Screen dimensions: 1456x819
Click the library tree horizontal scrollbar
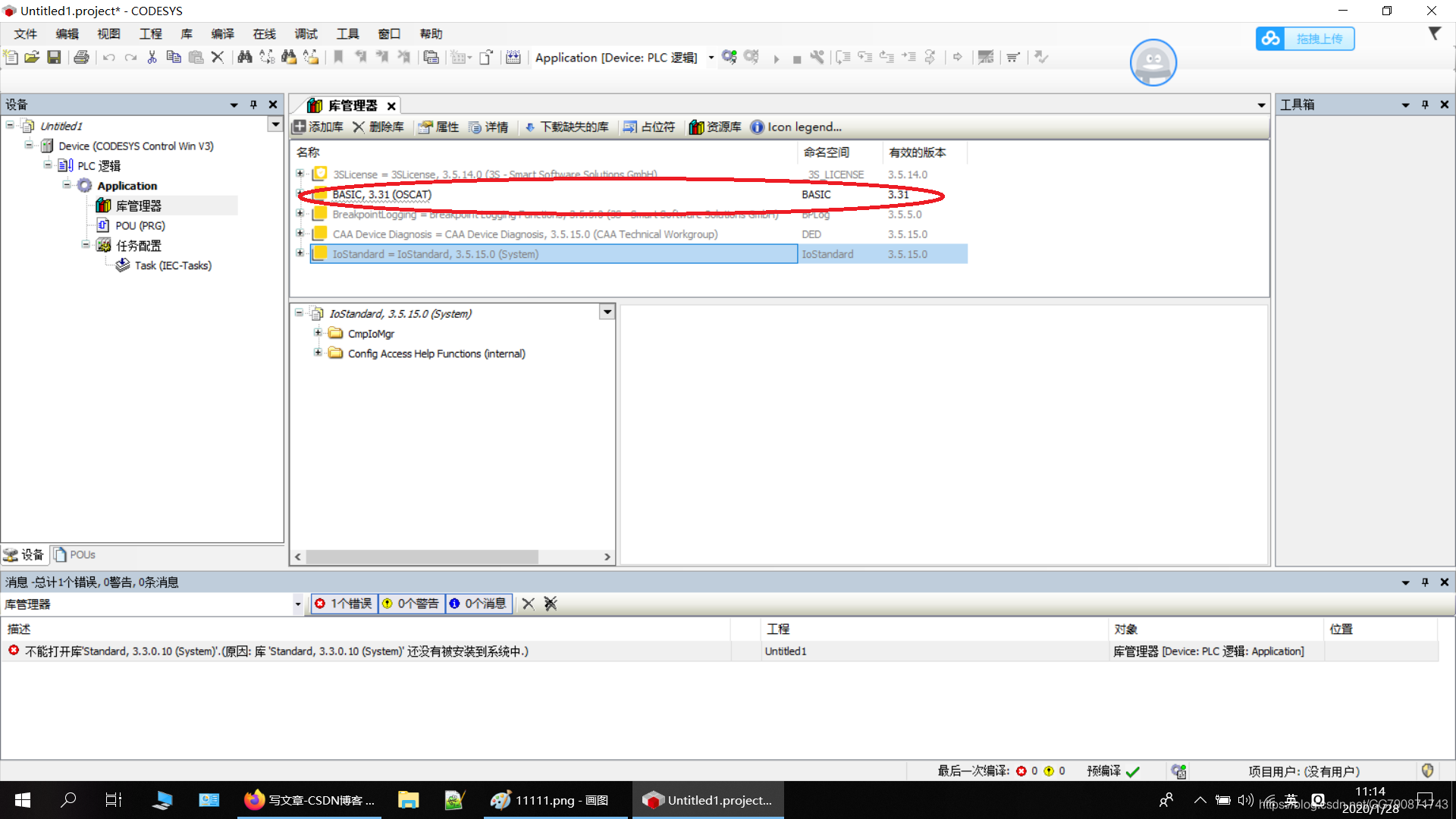[422, 557]
